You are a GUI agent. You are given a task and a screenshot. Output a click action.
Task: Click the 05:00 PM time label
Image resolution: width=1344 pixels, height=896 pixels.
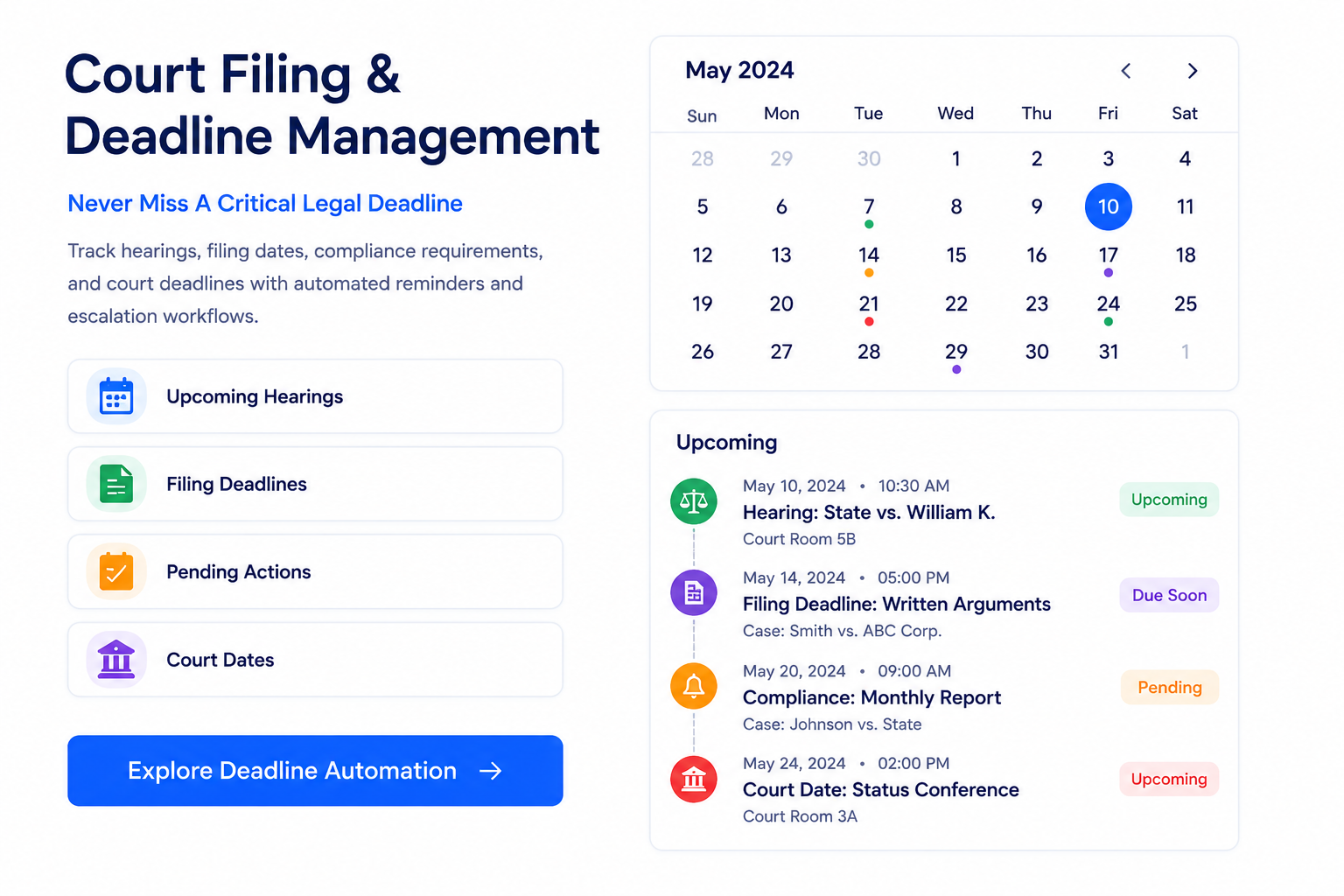tap(913, 578)
